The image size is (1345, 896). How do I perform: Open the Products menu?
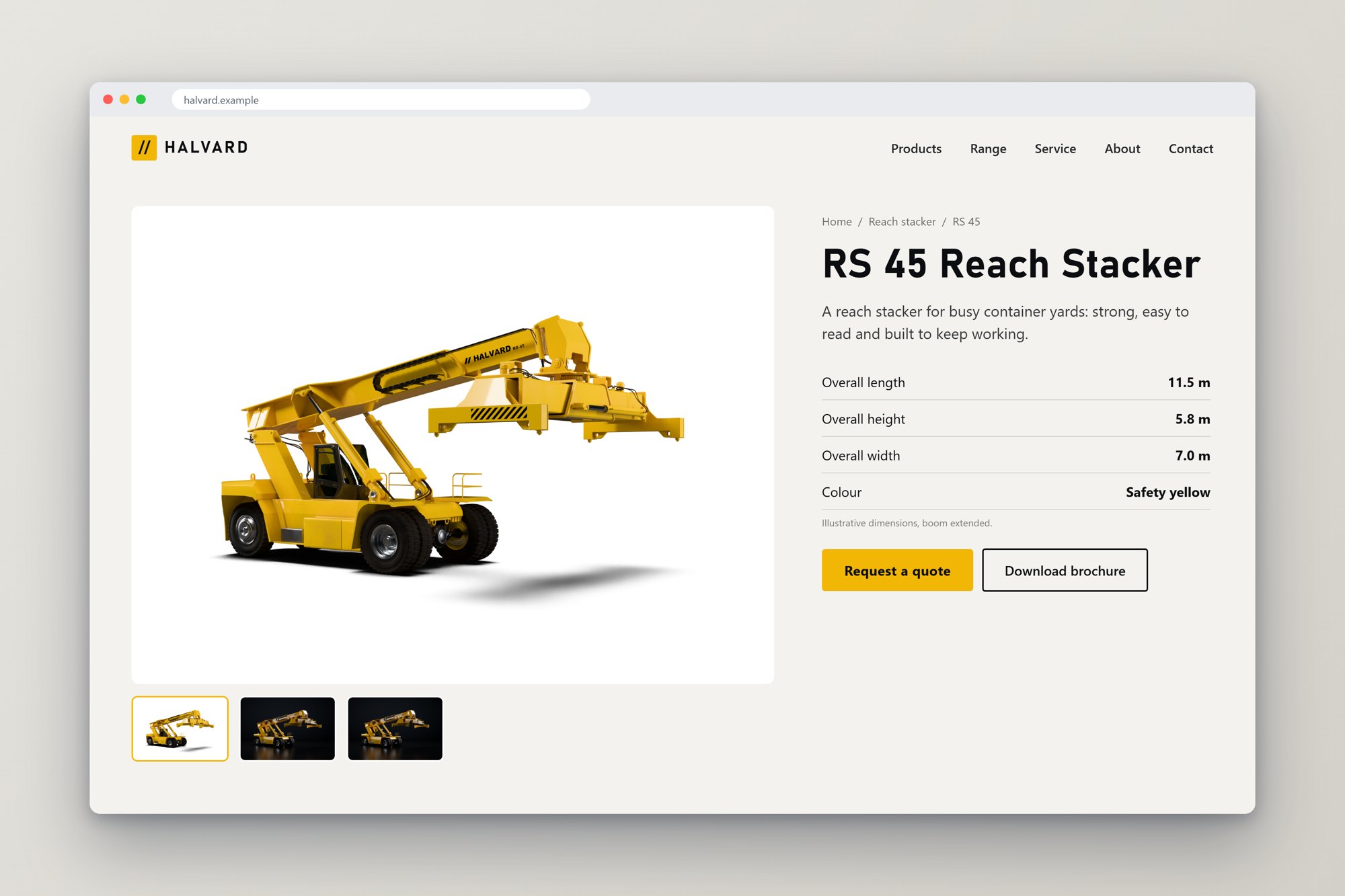[916, 149]
